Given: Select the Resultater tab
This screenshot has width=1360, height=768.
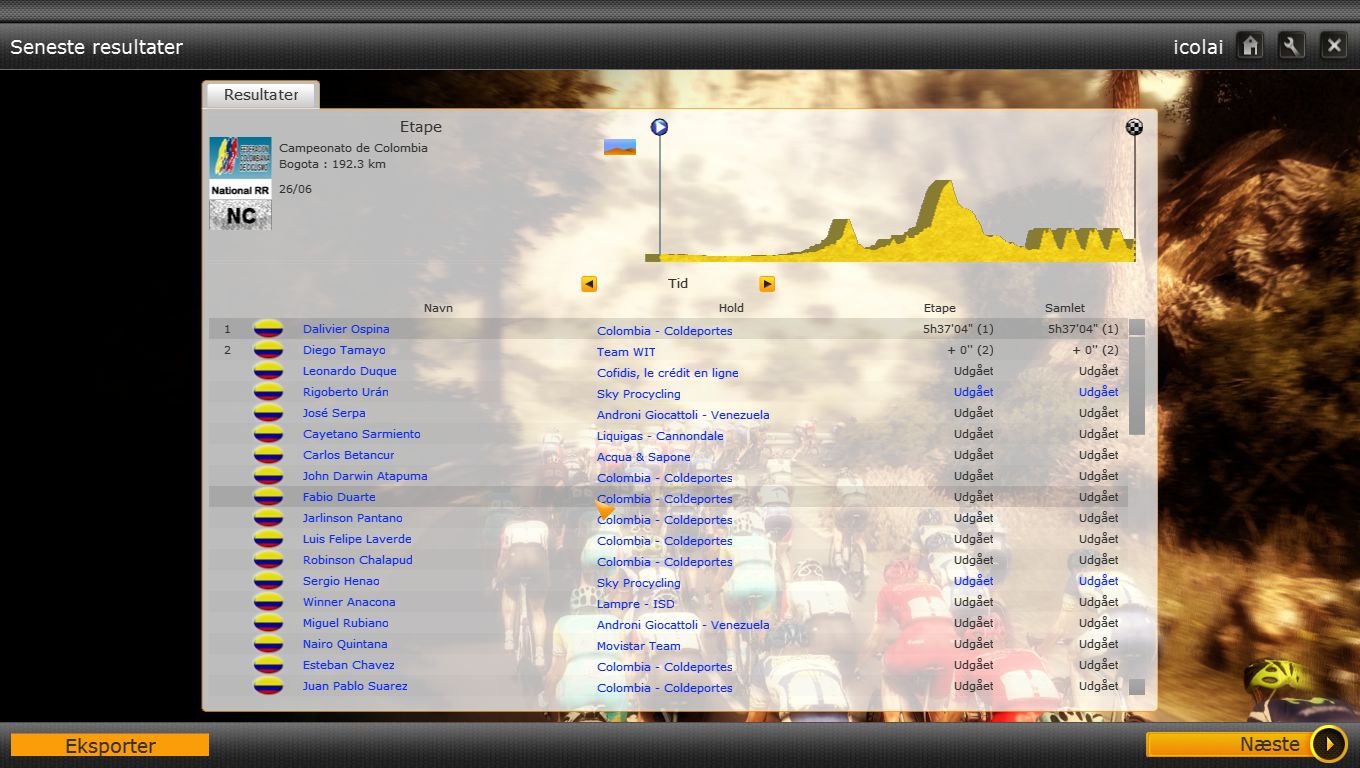Looking at the screenshot, I should tap(261, 95).
